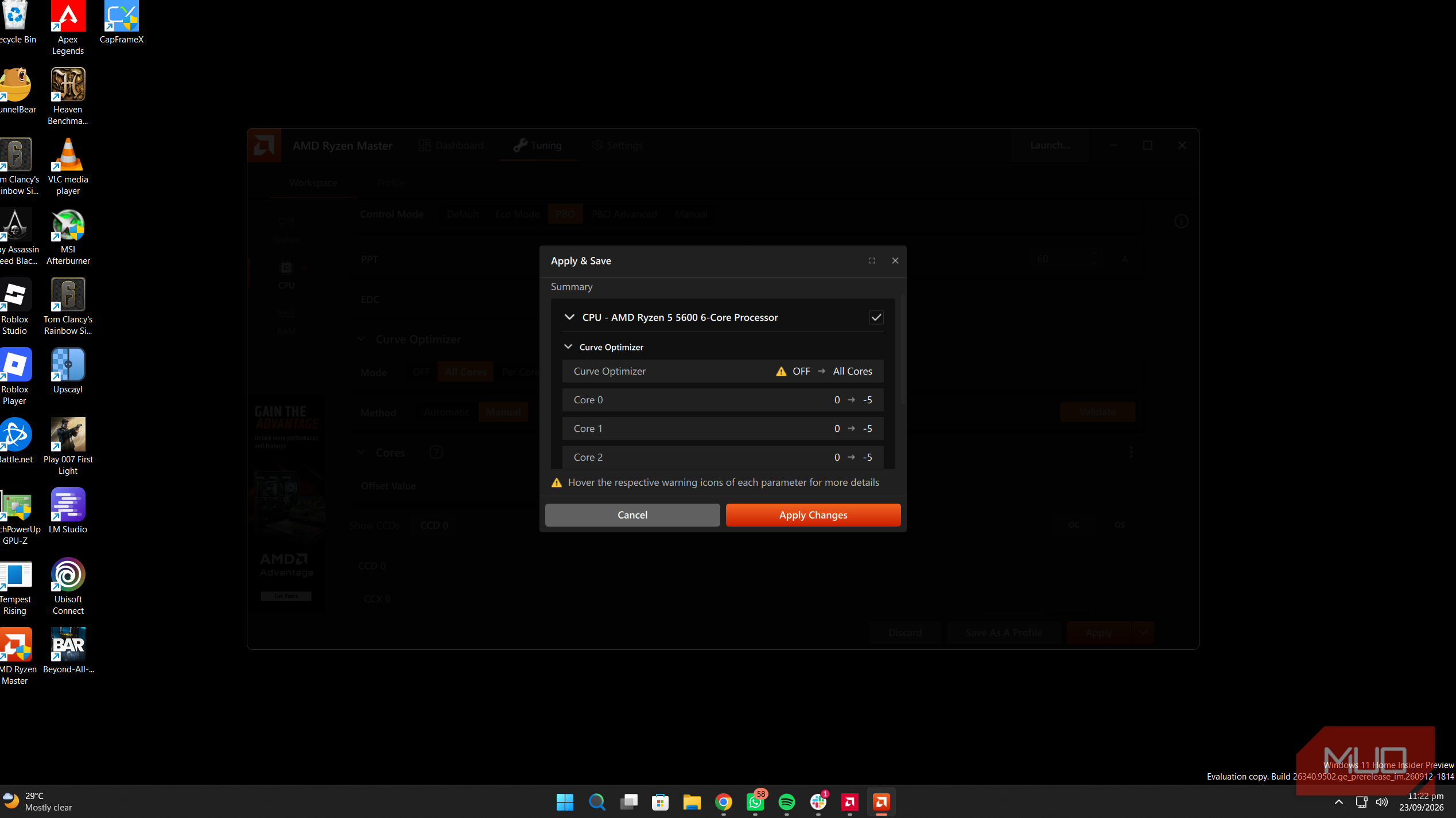Image resolution: width=1456 pixels, height=818 pixels.
Task: Open File Explorer from taskbar
Action: click(x=692, y=802)
